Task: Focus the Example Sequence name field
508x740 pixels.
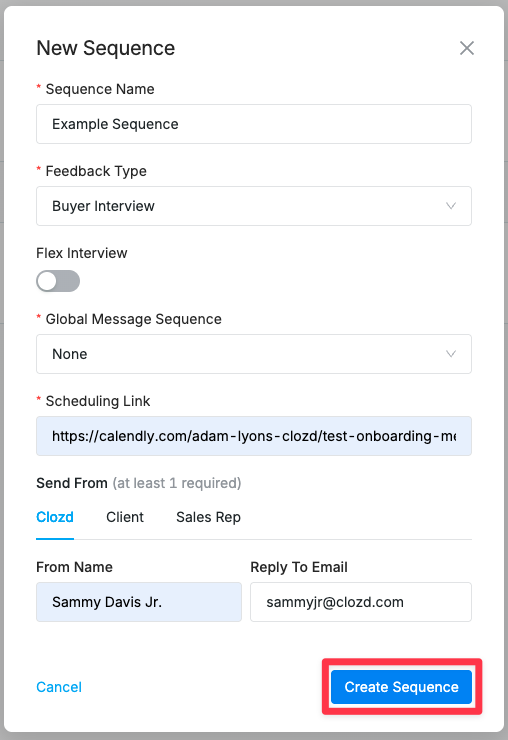Action: [254, 124]
